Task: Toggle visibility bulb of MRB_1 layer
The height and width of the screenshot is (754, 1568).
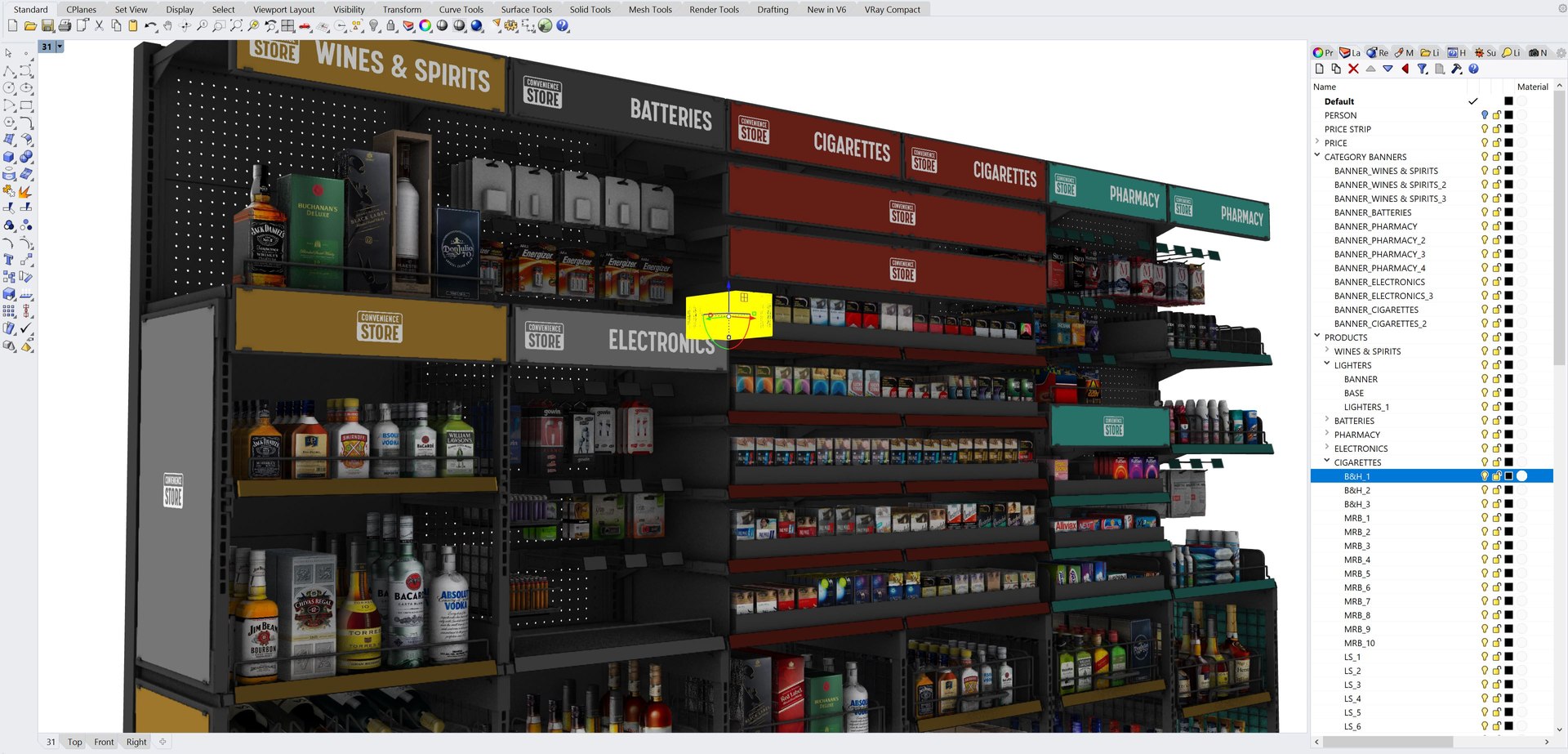Action: pos(1485,518)
